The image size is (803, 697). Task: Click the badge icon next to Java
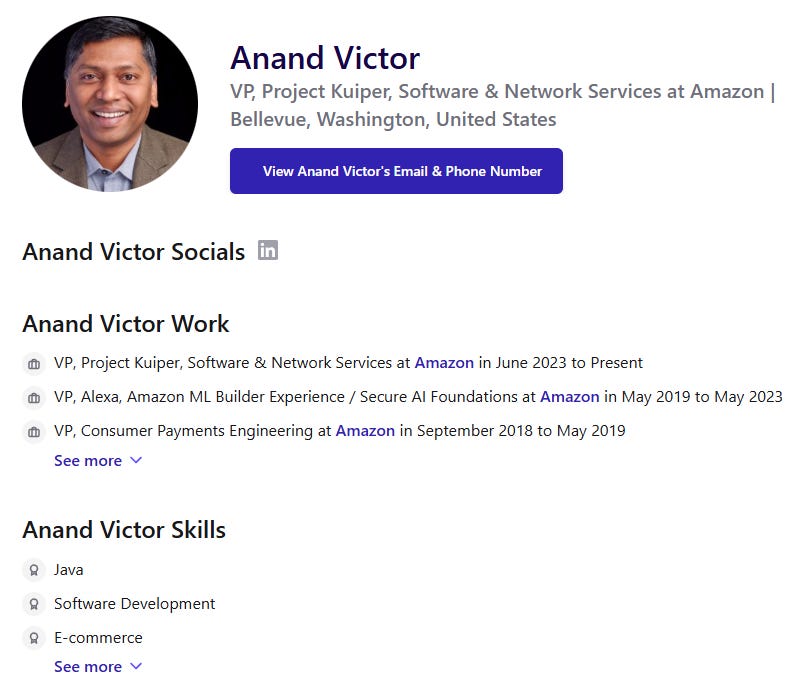[x=34, y=570]
